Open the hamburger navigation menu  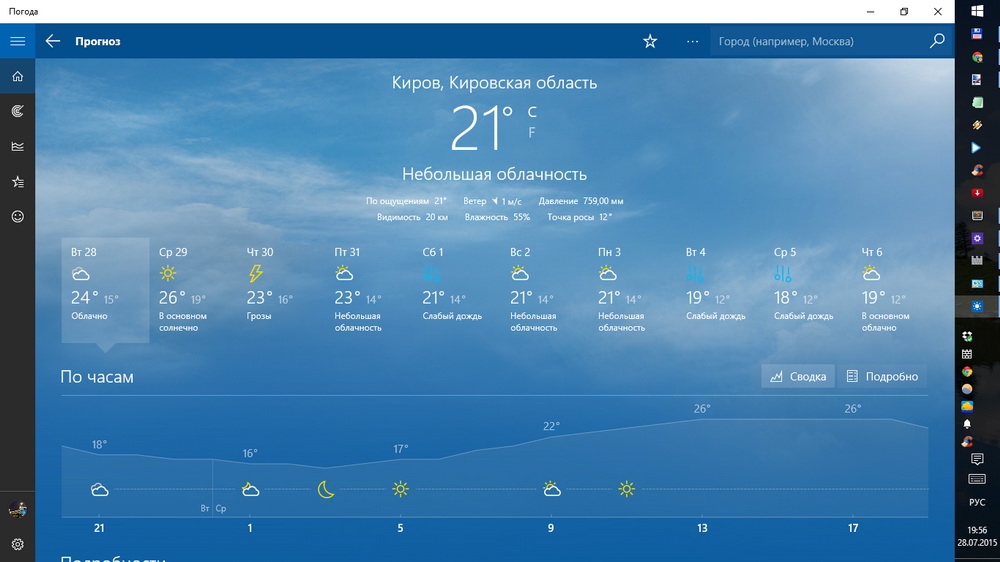[17, 41]
